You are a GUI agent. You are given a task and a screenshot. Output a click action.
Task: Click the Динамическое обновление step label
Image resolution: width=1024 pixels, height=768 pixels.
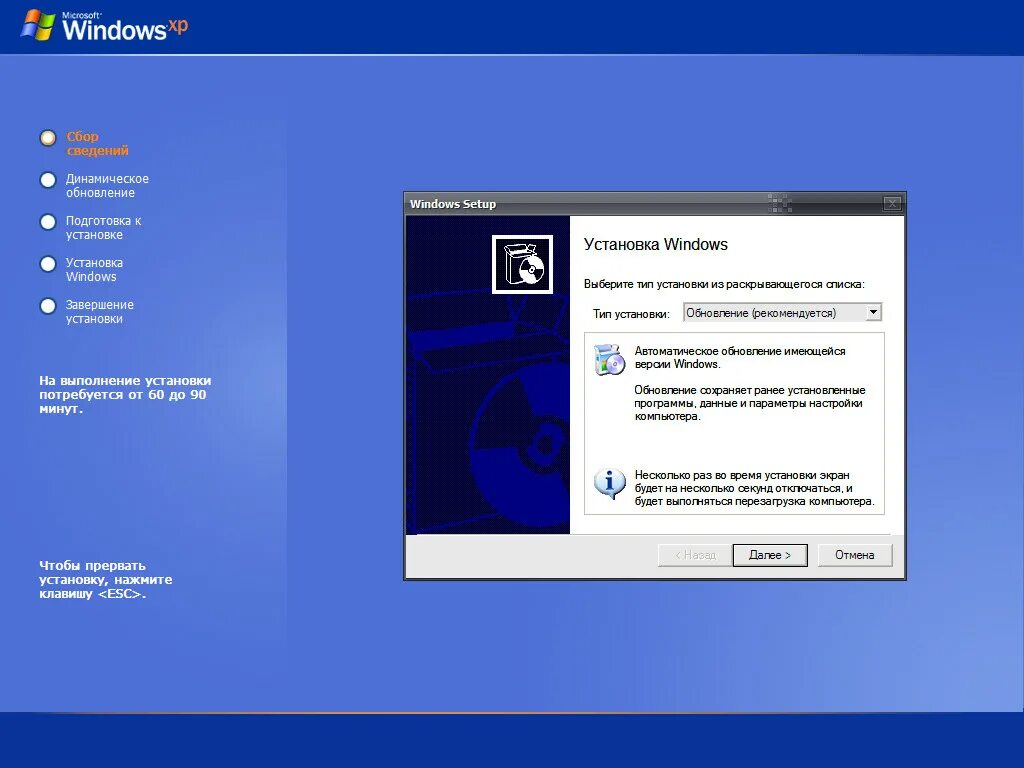point(107,185)
